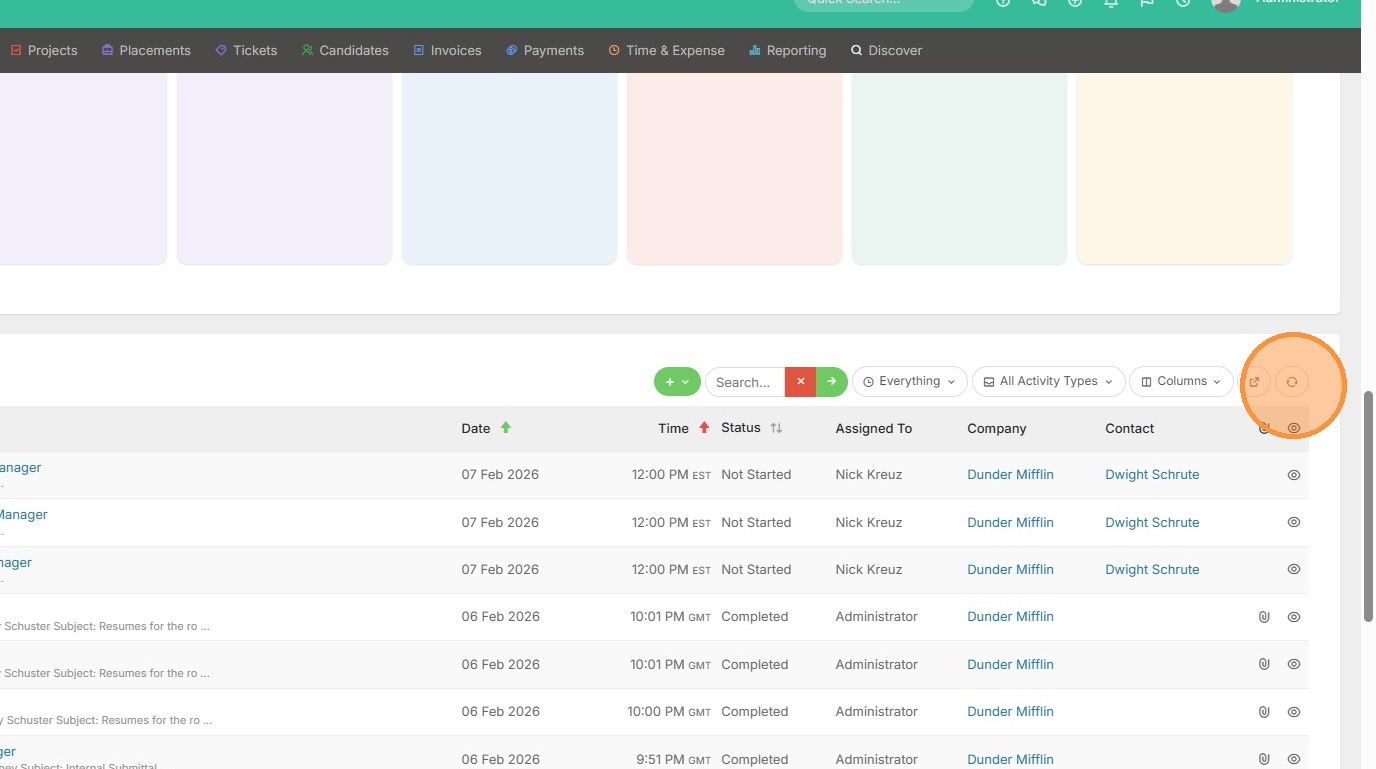Sort by Date using the green arrow
The image size is (1376, 769).
pyautogui.click(x=506, y=428)
